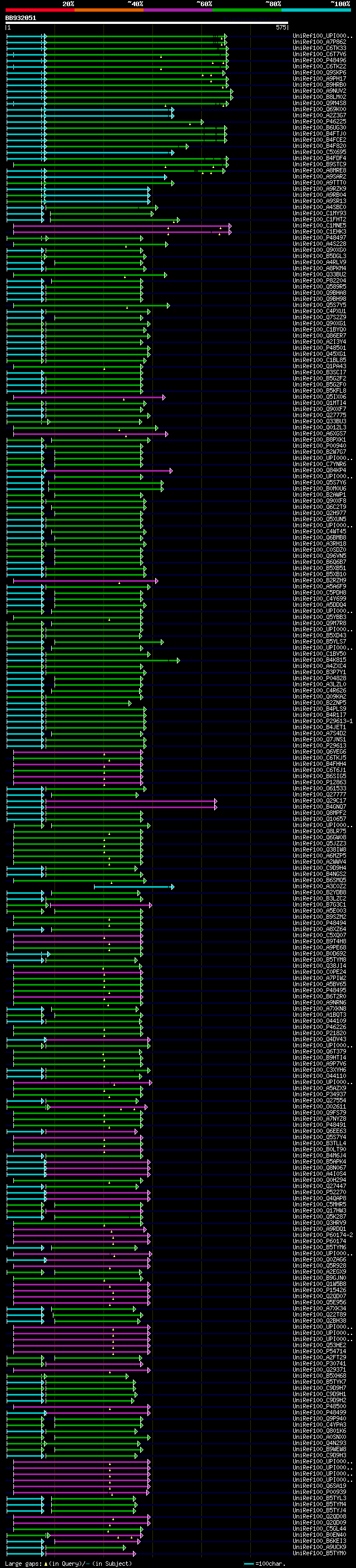The height and width of the screenshot is (1568, 356).
Task: Click the purple ~60% identity legend segment
Action: tap(177, 10)
